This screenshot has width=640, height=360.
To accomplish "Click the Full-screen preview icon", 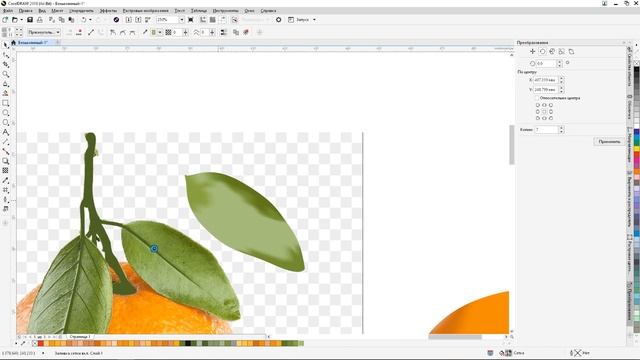I will [x=191, y=20].
